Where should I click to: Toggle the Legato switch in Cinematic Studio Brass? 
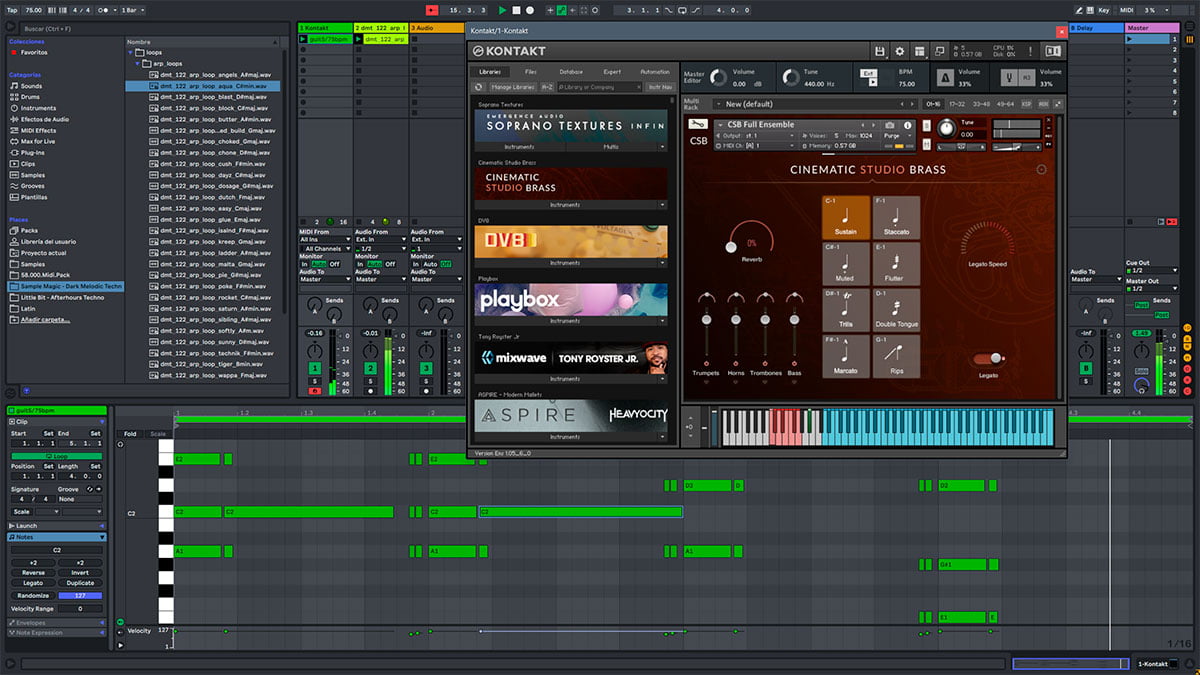(988, 359)
